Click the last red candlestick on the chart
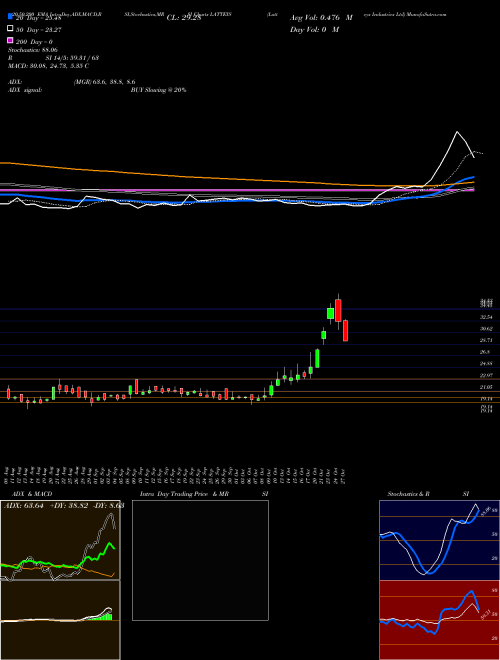The image size is (500, 660). tap(346, 330)
